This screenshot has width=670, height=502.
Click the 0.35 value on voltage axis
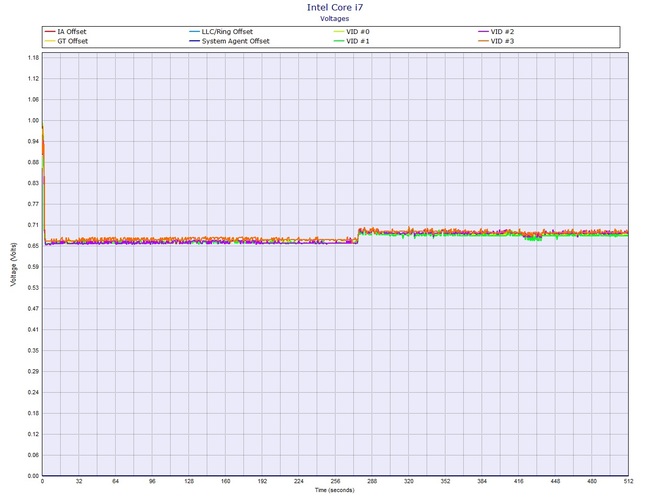33,351
